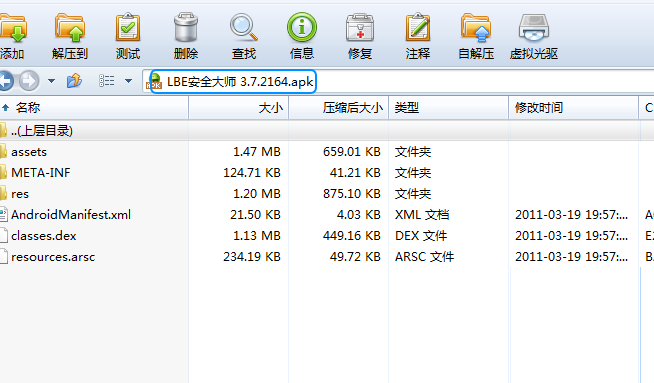Open the 虚拟光驱 (Virtual drive) tool
Screen dimensions: 654x383
pyautogui.click(x=533, y=28)
